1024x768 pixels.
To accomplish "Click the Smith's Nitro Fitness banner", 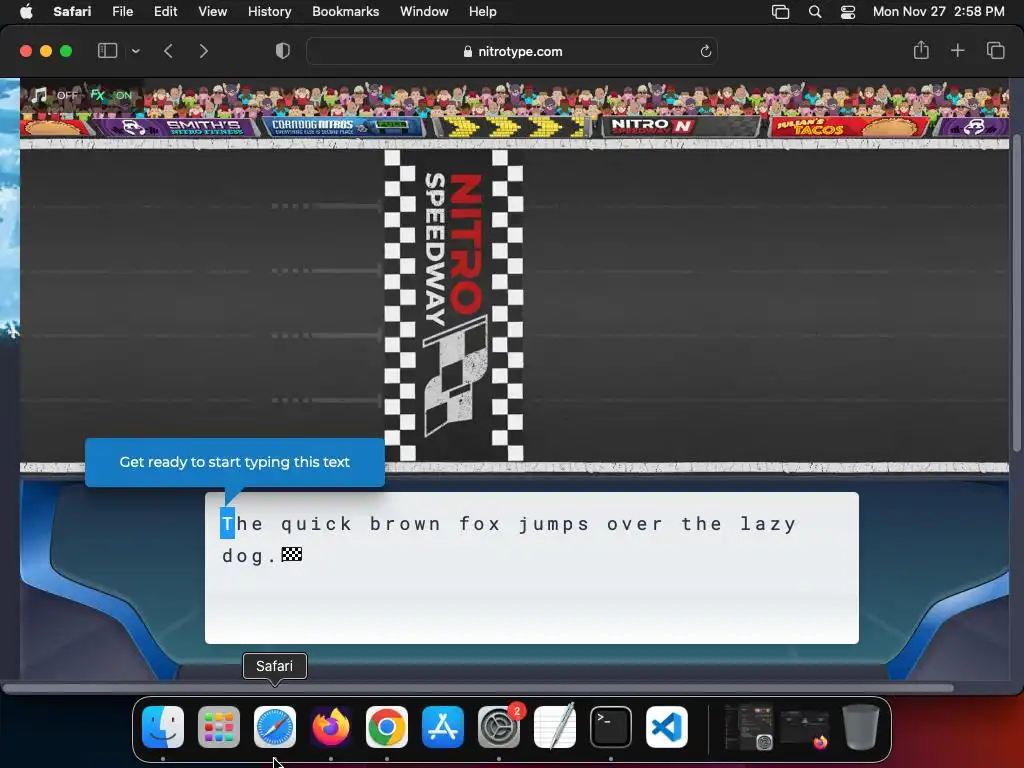I will [x=178, y=127].
